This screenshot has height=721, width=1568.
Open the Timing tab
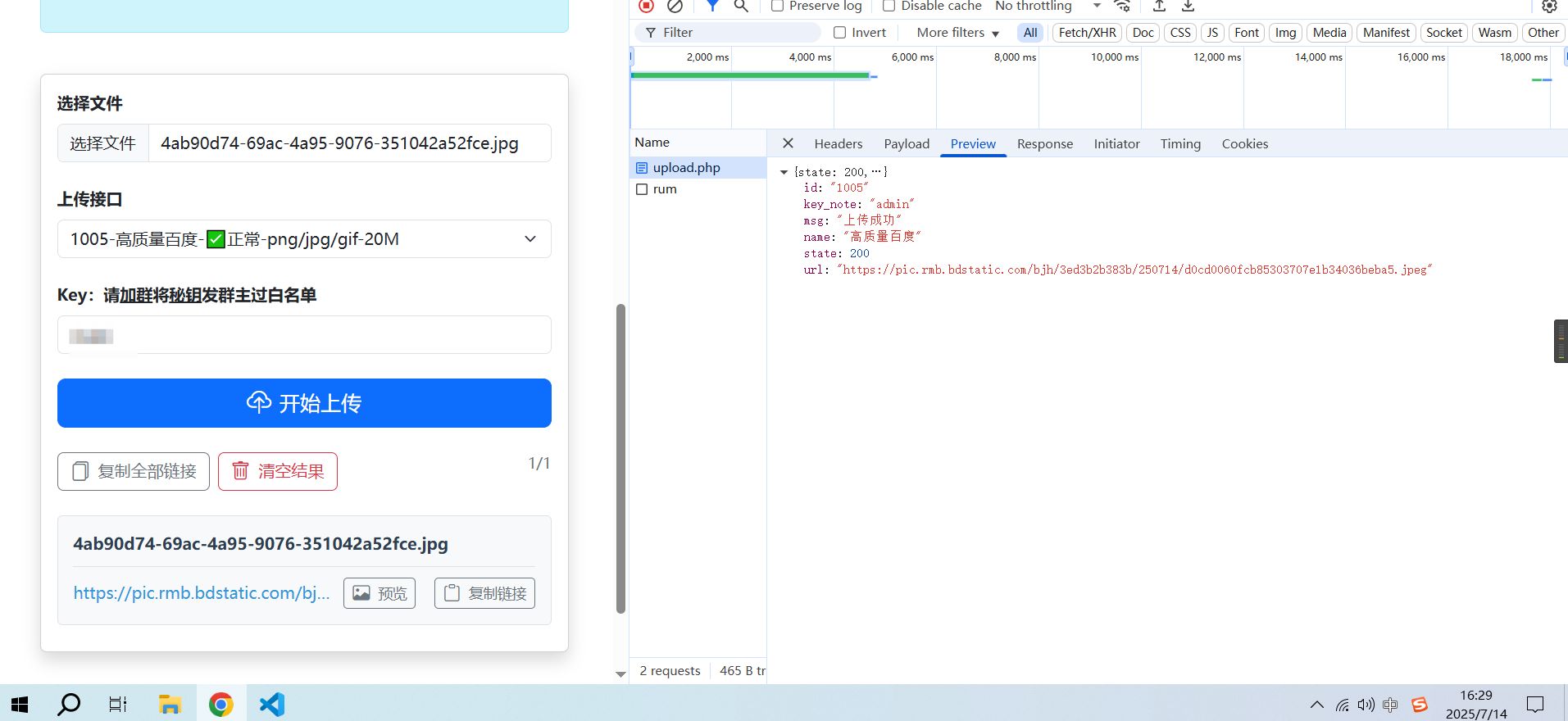tap(1180, 144)
